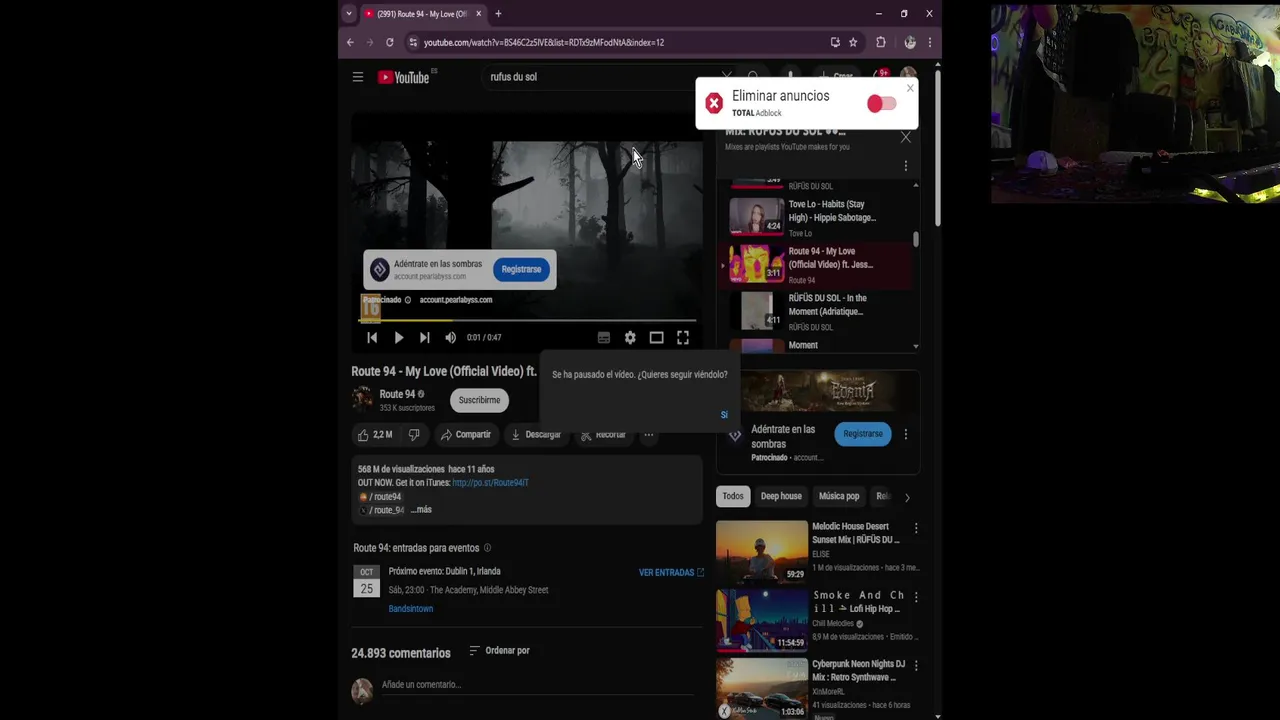Play Tove Lo - Habits from the playlist
The width and height of the screenshot is (1280, 720).
pos(815,217)
